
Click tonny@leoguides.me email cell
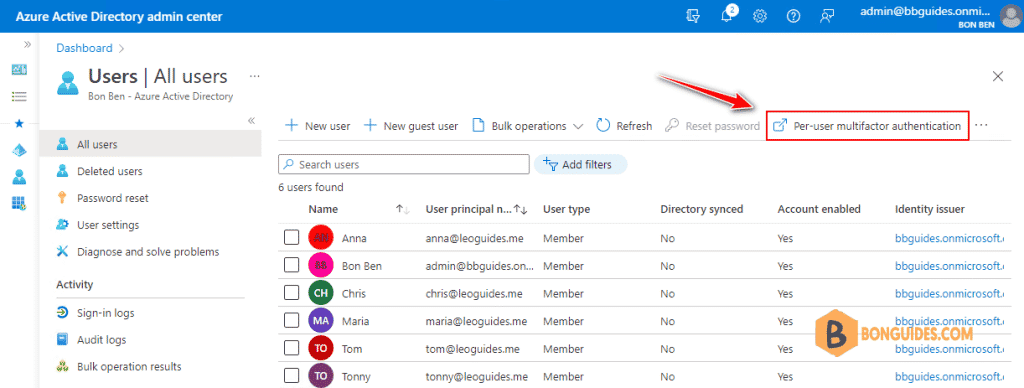[x=477, y=376]
